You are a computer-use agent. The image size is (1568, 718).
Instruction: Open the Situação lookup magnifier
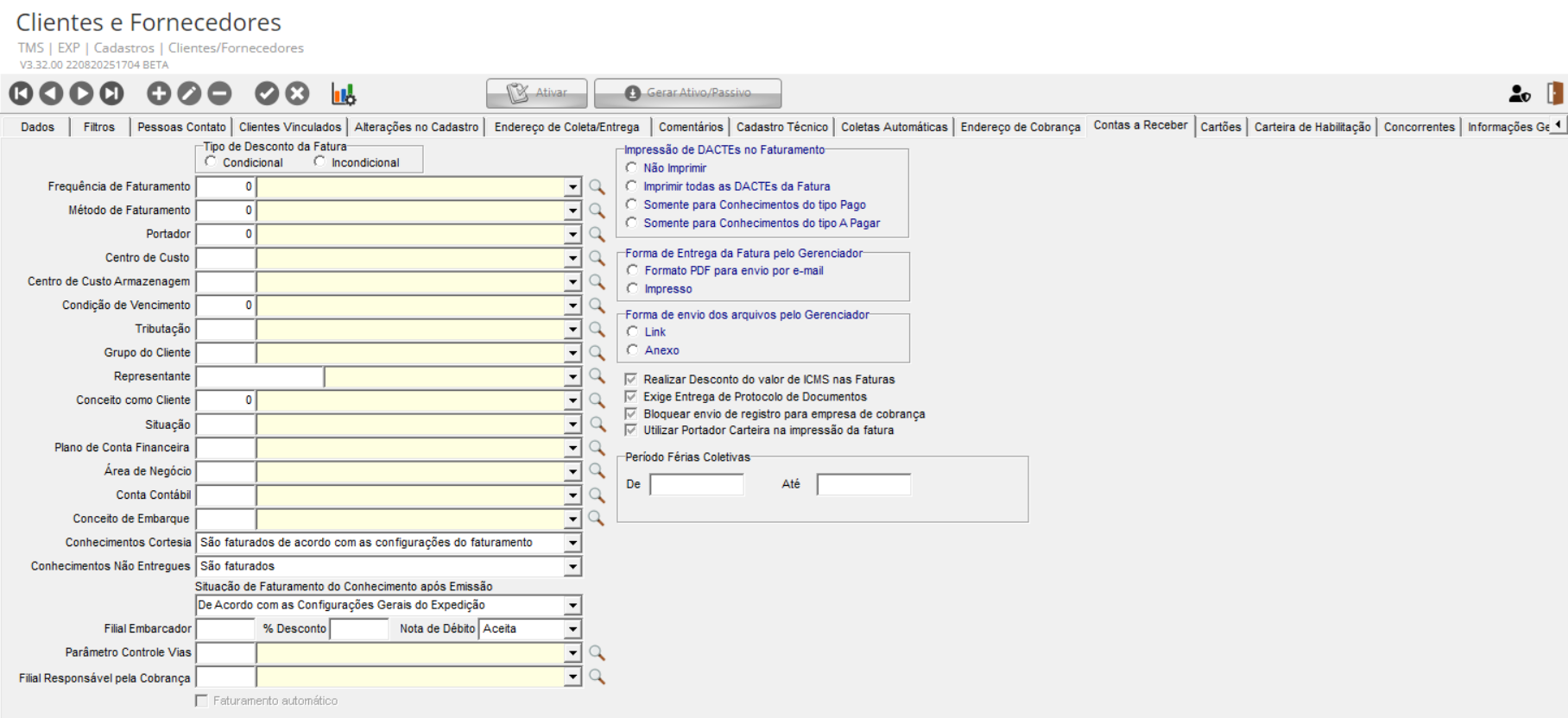[x=597, y=425]
